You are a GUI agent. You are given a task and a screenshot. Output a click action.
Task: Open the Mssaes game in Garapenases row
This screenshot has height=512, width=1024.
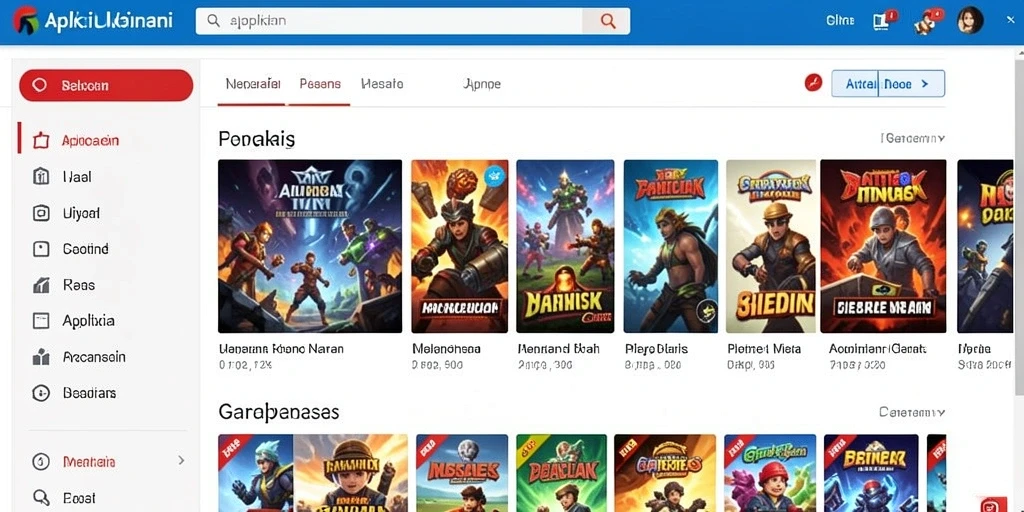pos(462,473)
